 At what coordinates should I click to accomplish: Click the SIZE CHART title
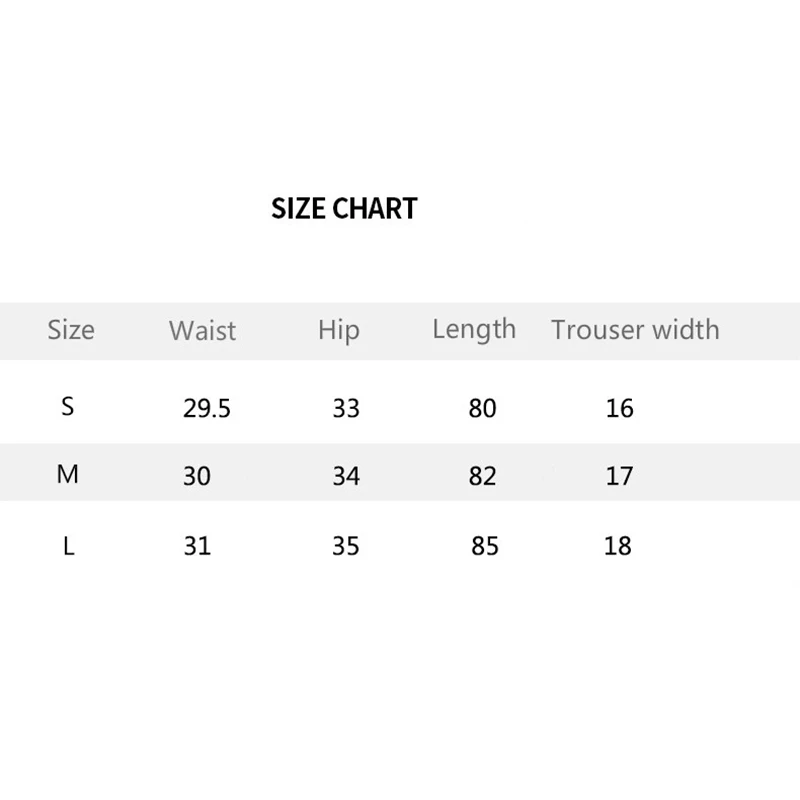[x=344, y=209]
